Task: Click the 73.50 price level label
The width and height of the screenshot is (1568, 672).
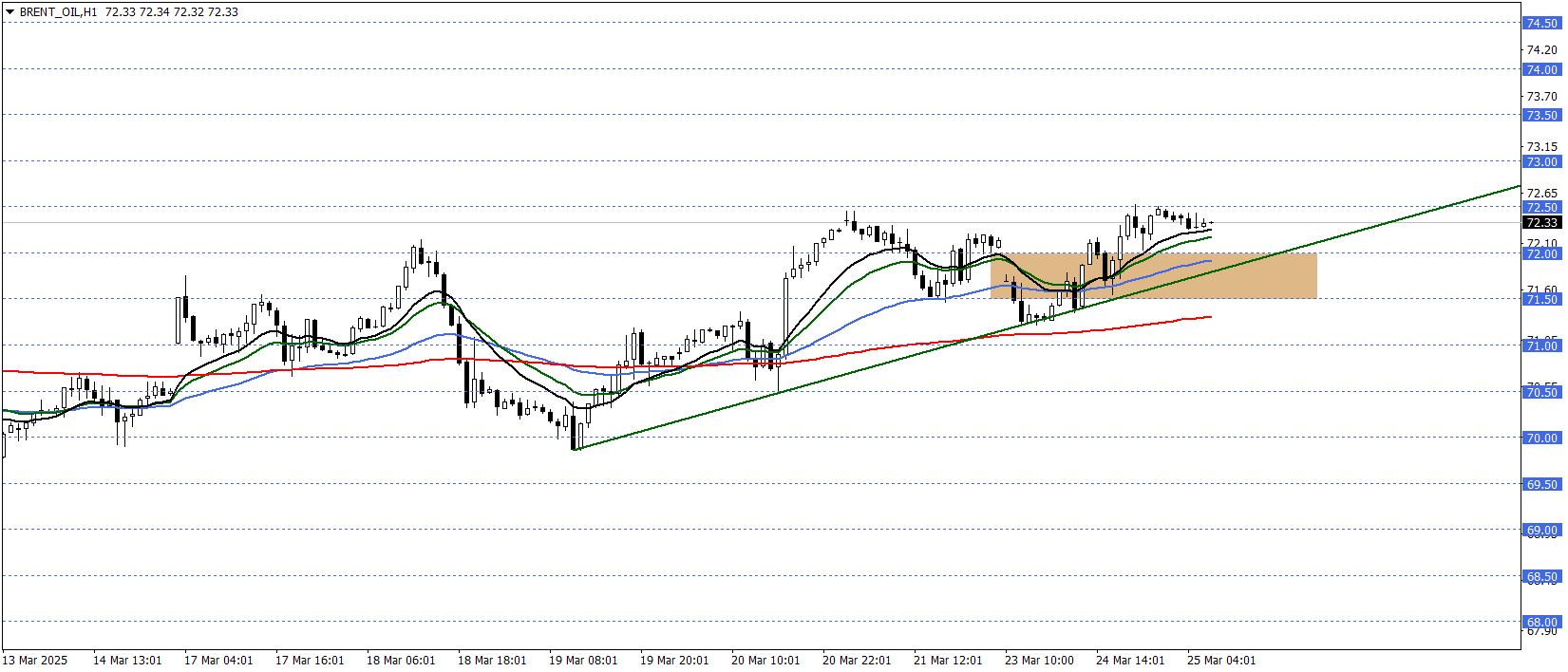Action: (1541, 116)
